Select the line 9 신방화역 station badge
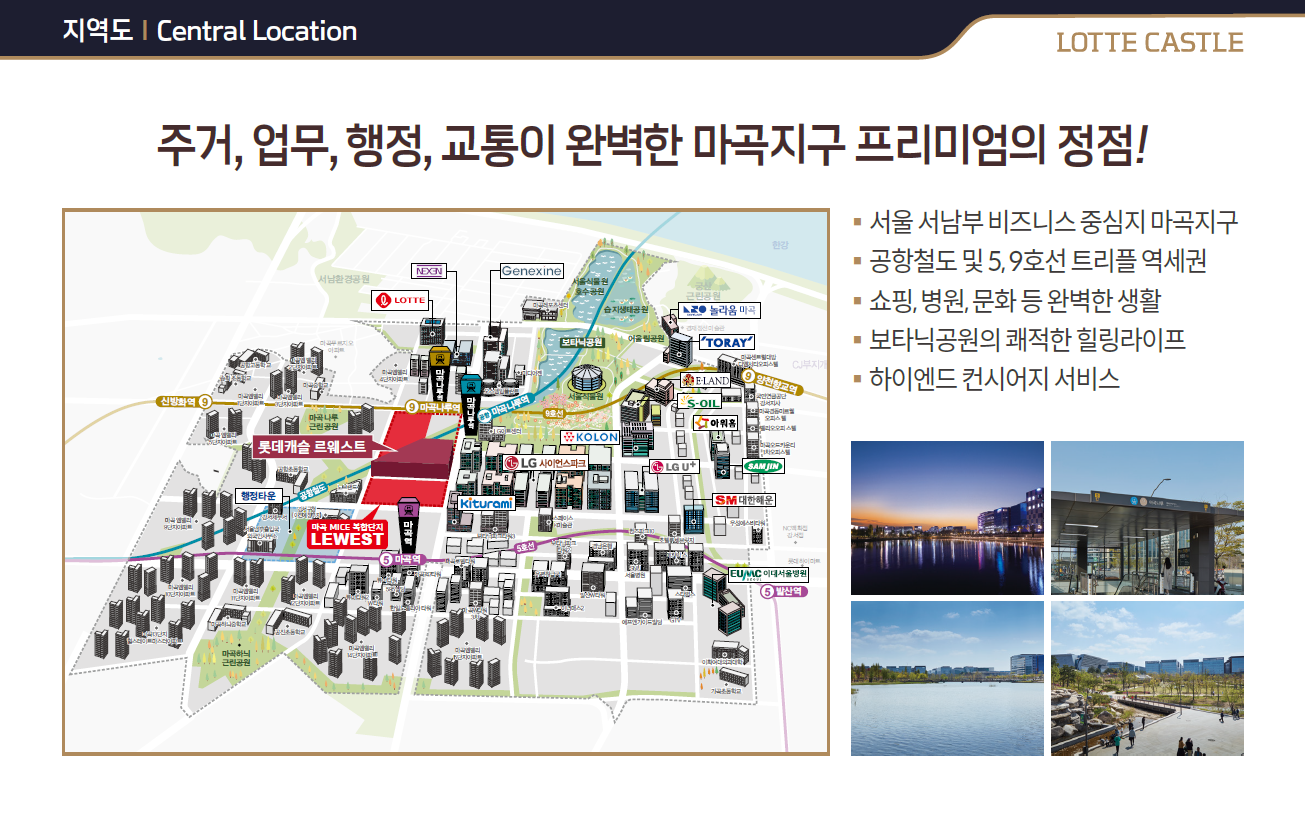This screenshot has height=819, width=1305. tap(184, 402)
